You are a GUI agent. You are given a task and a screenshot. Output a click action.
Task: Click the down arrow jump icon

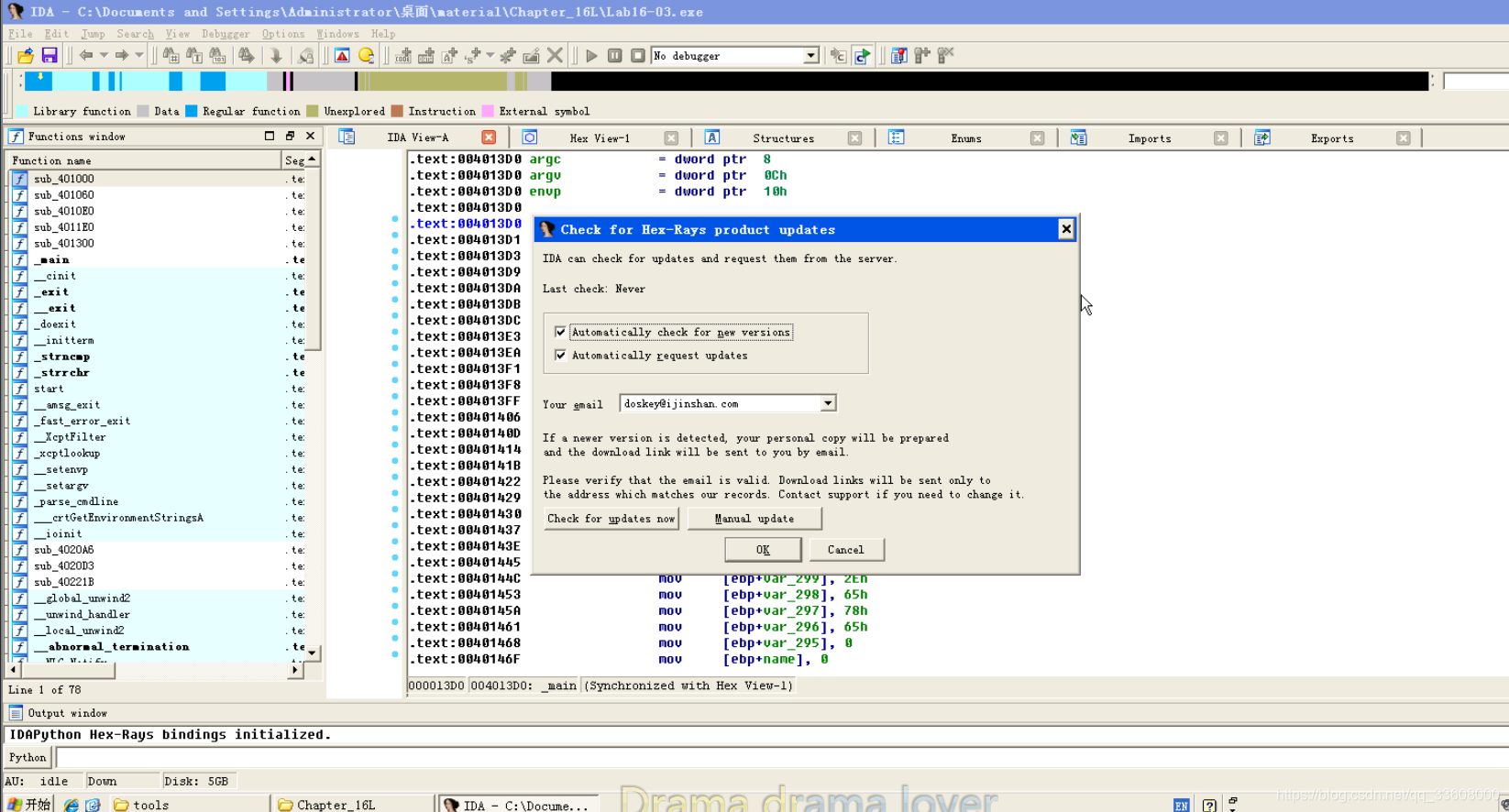click(276, 56)
